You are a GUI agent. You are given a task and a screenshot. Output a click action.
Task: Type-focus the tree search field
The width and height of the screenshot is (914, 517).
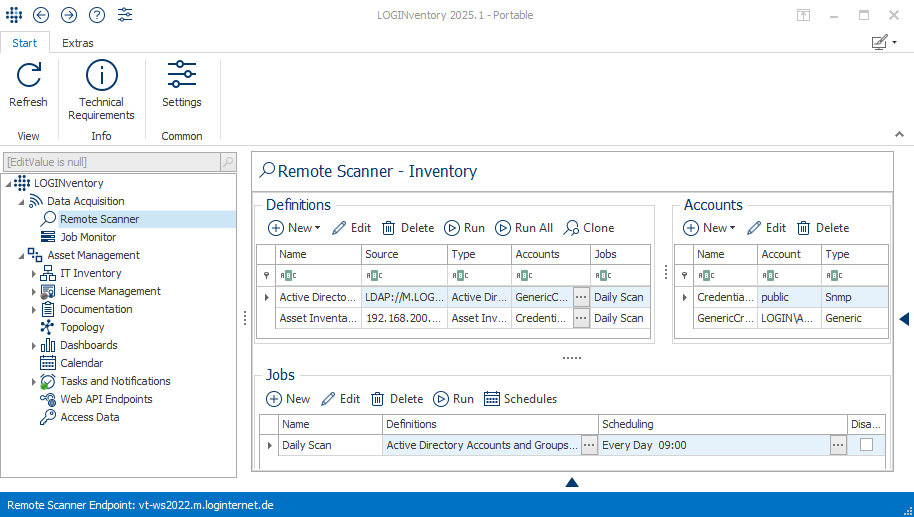point(113,161)
